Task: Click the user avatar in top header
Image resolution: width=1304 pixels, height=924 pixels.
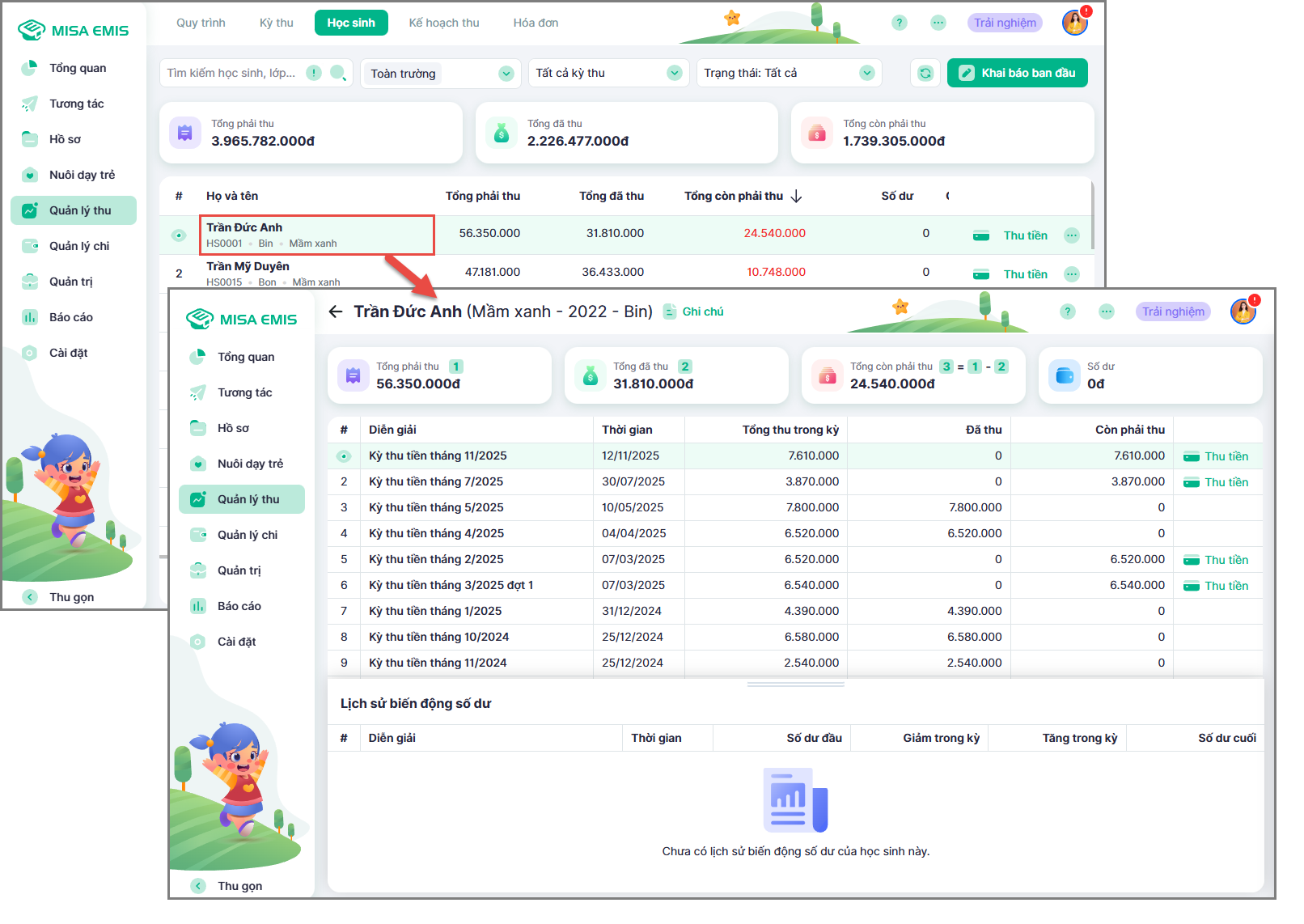Action: [1075, 23]
